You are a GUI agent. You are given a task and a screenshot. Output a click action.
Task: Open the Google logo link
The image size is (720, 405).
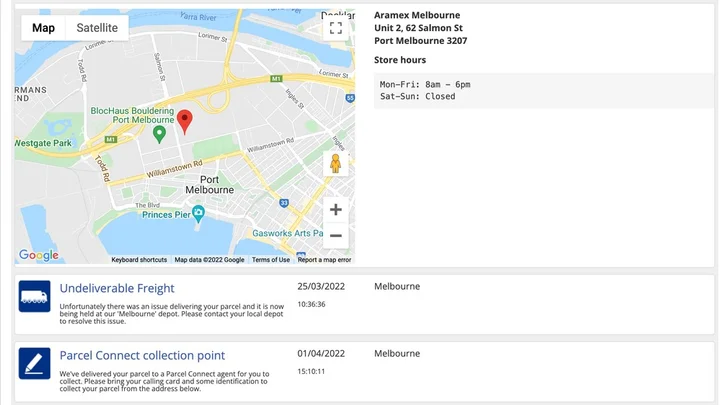pyautogui.click(x=39, y=255)
